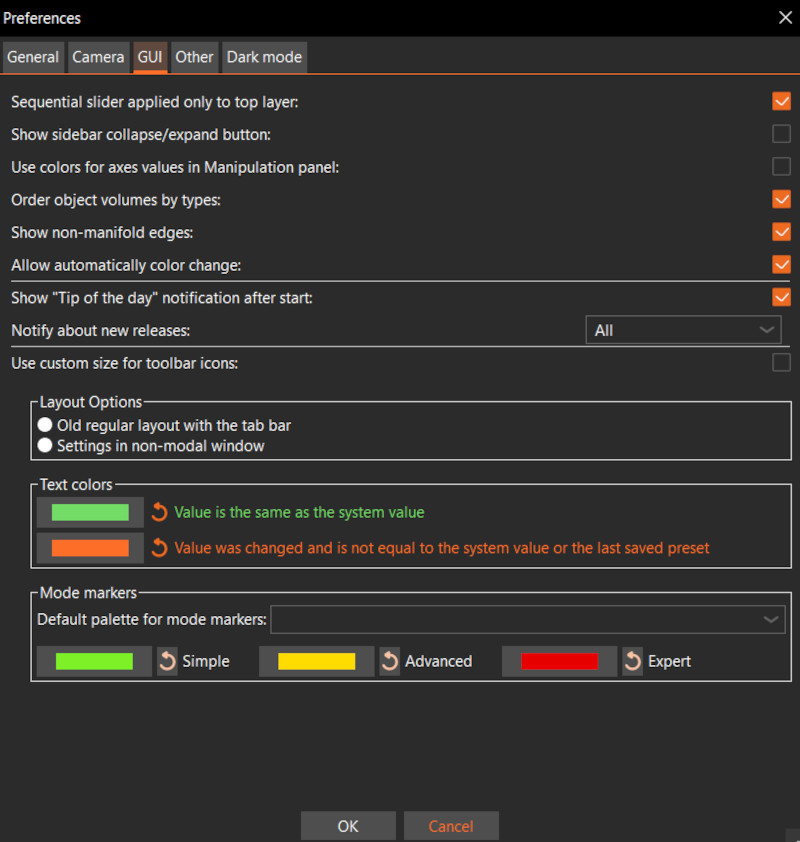Reset the Expert mode marker color
This screenshot has width=800, height=842.
tap(632, 661)
